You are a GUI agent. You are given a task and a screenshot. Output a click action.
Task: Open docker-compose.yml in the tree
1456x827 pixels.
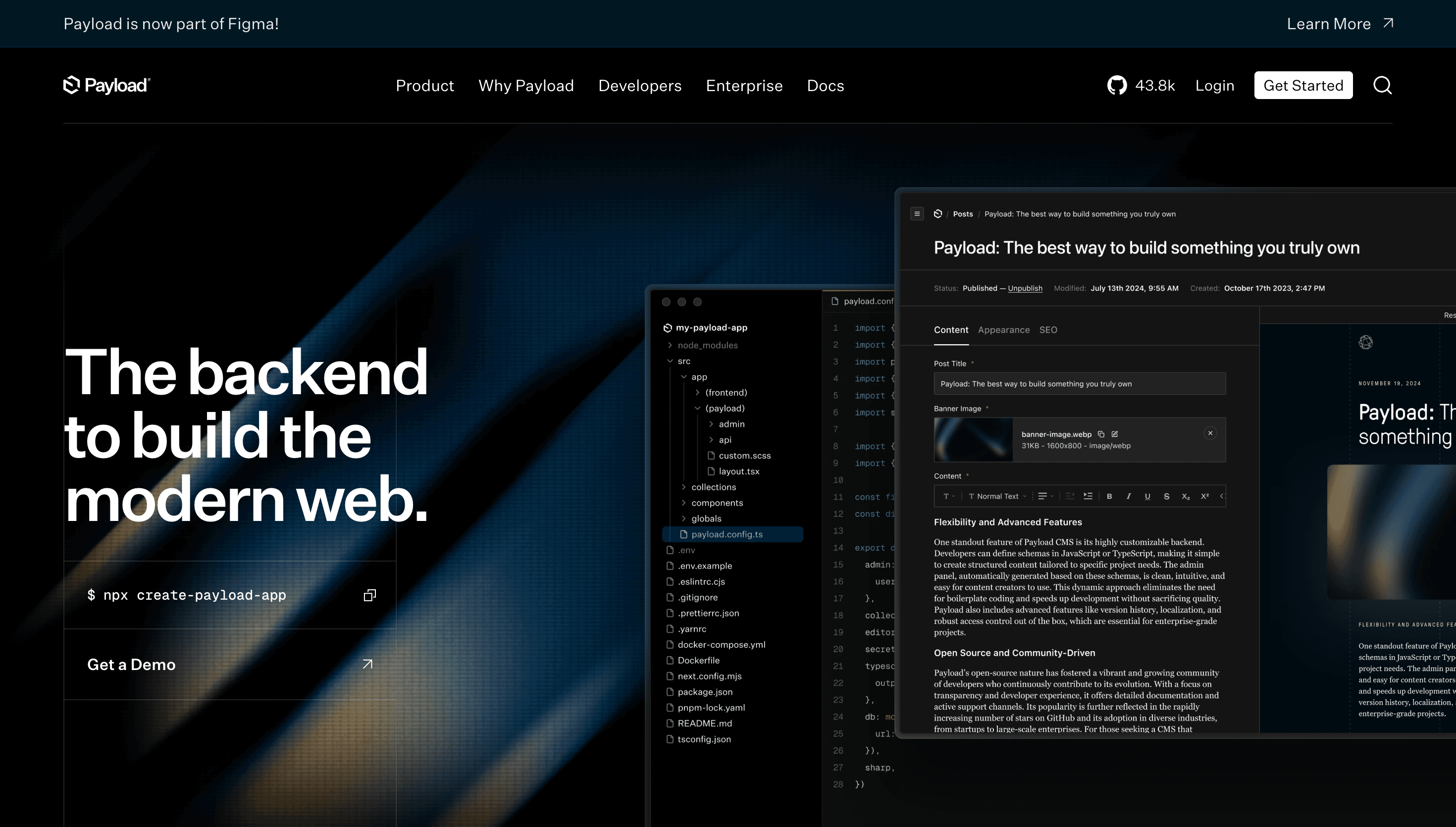[x=716, y=644]
